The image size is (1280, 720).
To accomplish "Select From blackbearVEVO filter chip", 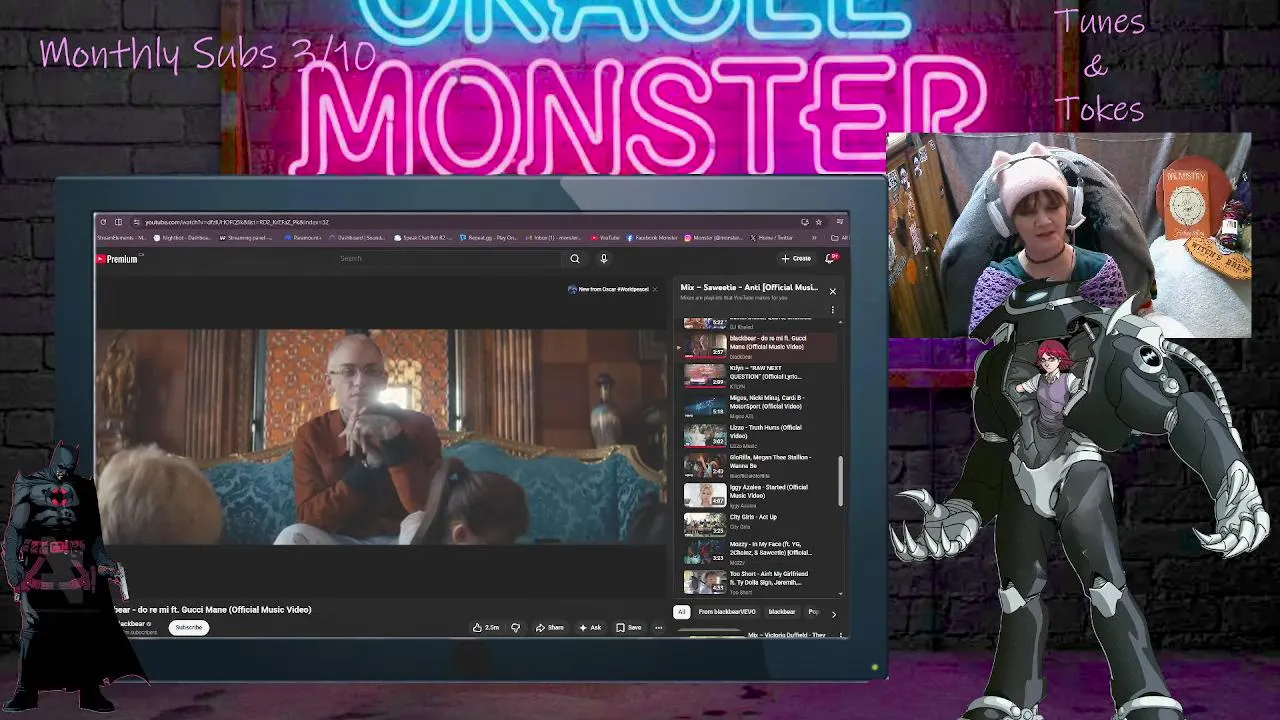I will pos(727,612).
